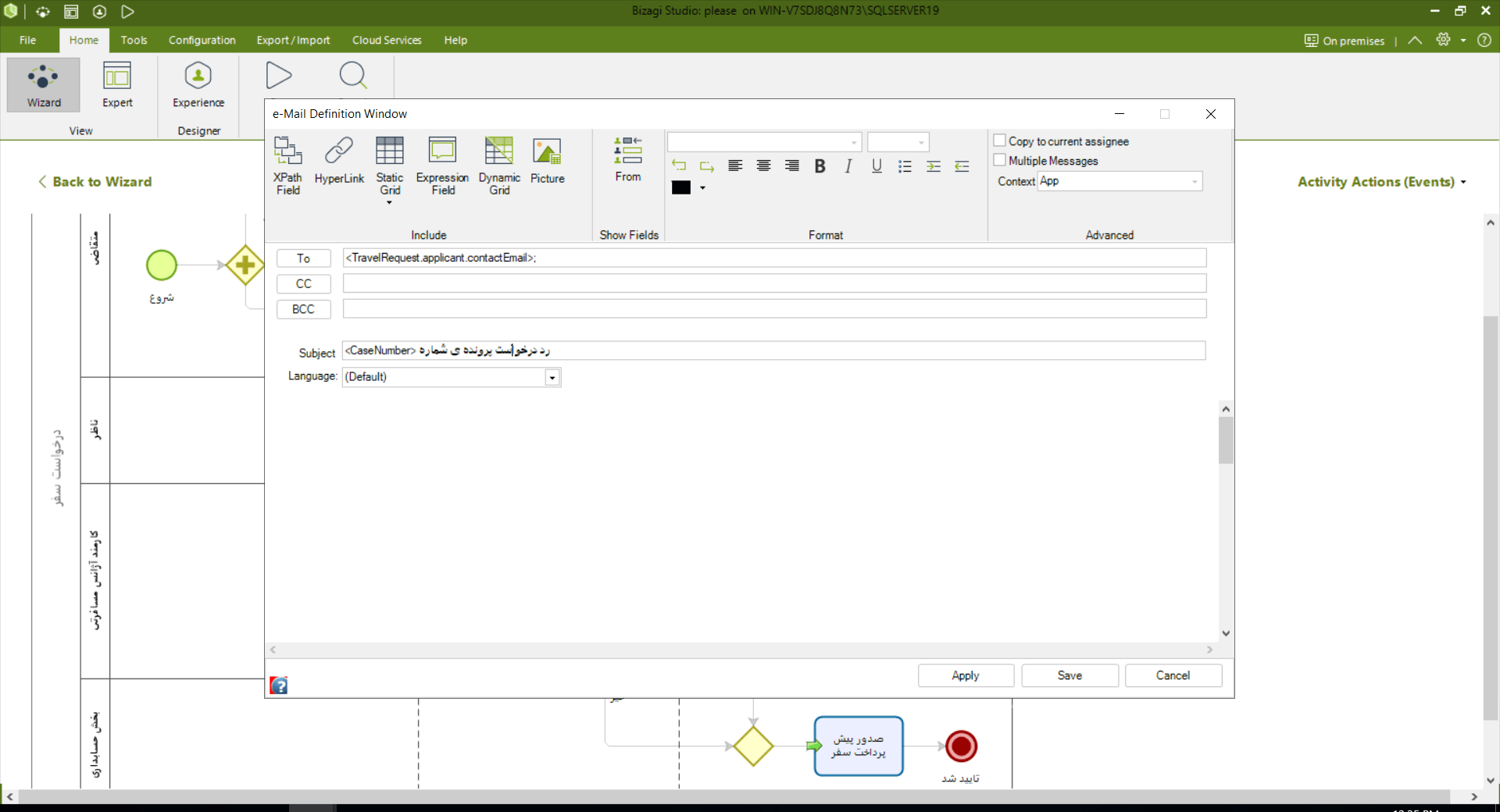The height and width of the screenshot is (812, 1500).
Task: Open help from the blue question icon
Action: tap(279, 686)
